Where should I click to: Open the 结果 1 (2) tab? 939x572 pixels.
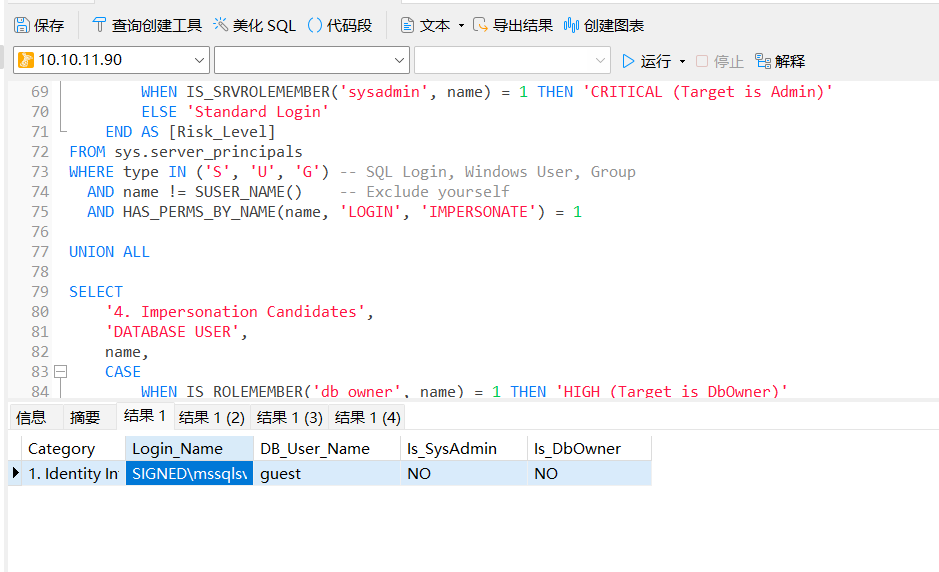(x=211, y=417)
